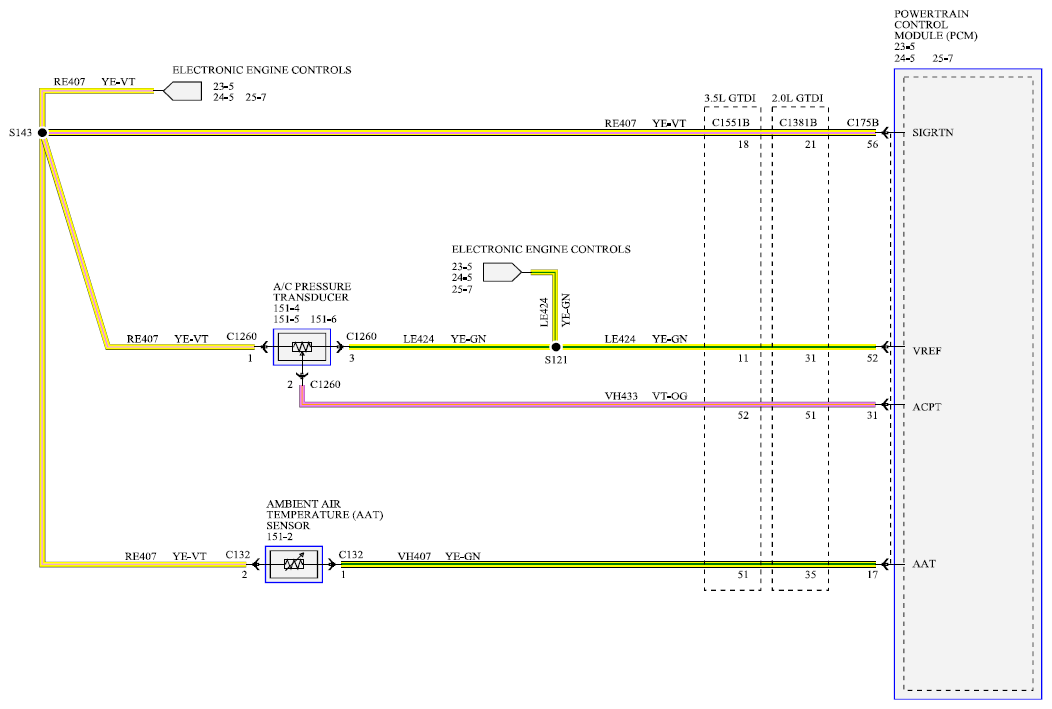Click pin number 18 under C1551B
The height and width of the screenshot is (709, 1052).
tap(743, 144)
